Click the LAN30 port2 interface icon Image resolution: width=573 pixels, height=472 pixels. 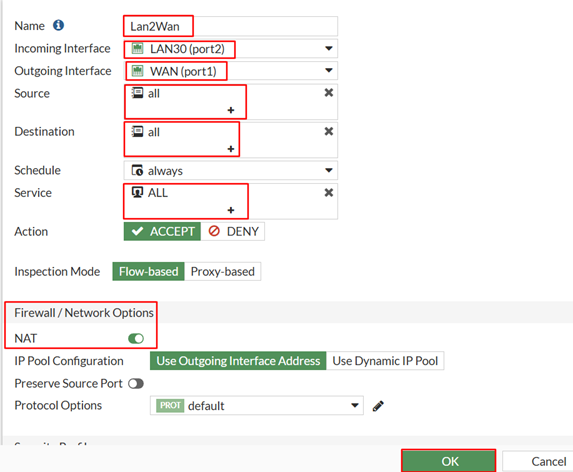(137, 49)
